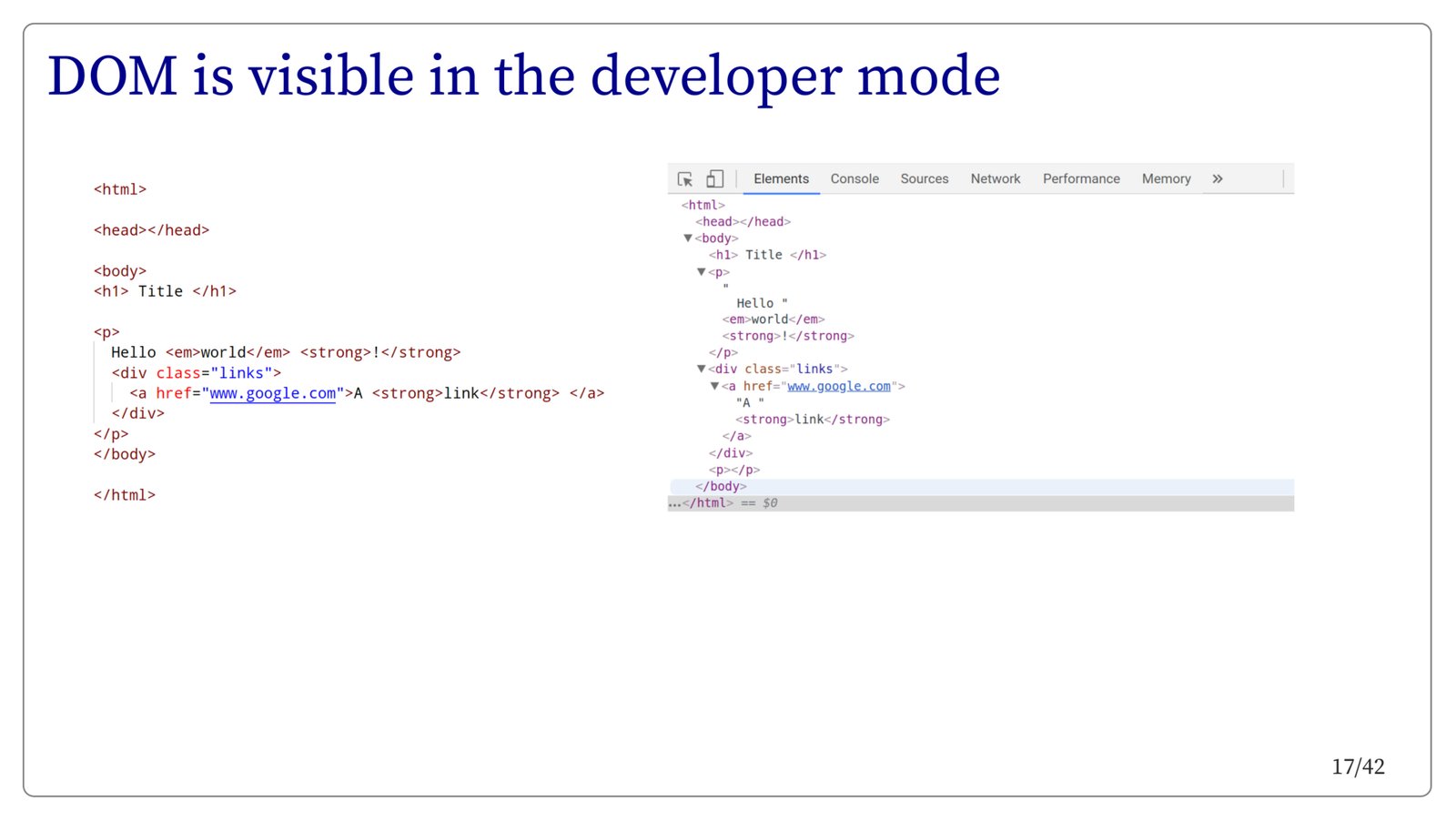The image size is (1456, 821).
Task: Collapse the div class links node
Action: (x=702, y=369)
